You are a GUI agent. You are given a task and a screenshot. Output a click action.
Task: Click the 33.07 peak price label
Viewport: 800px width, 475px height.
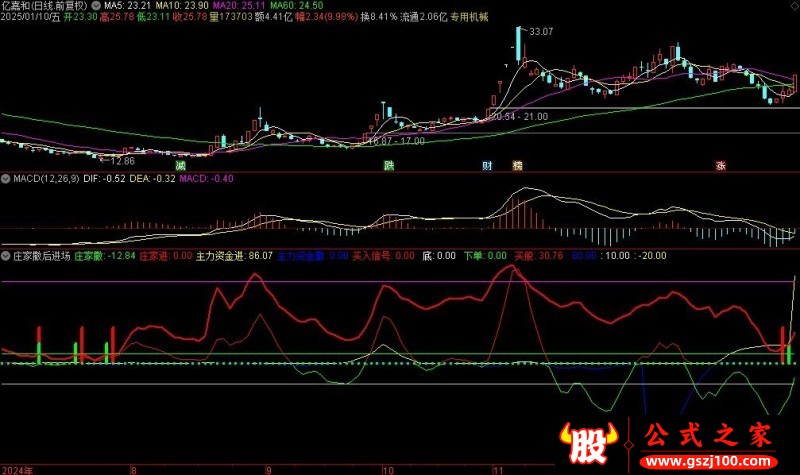(x=541, y=32)
